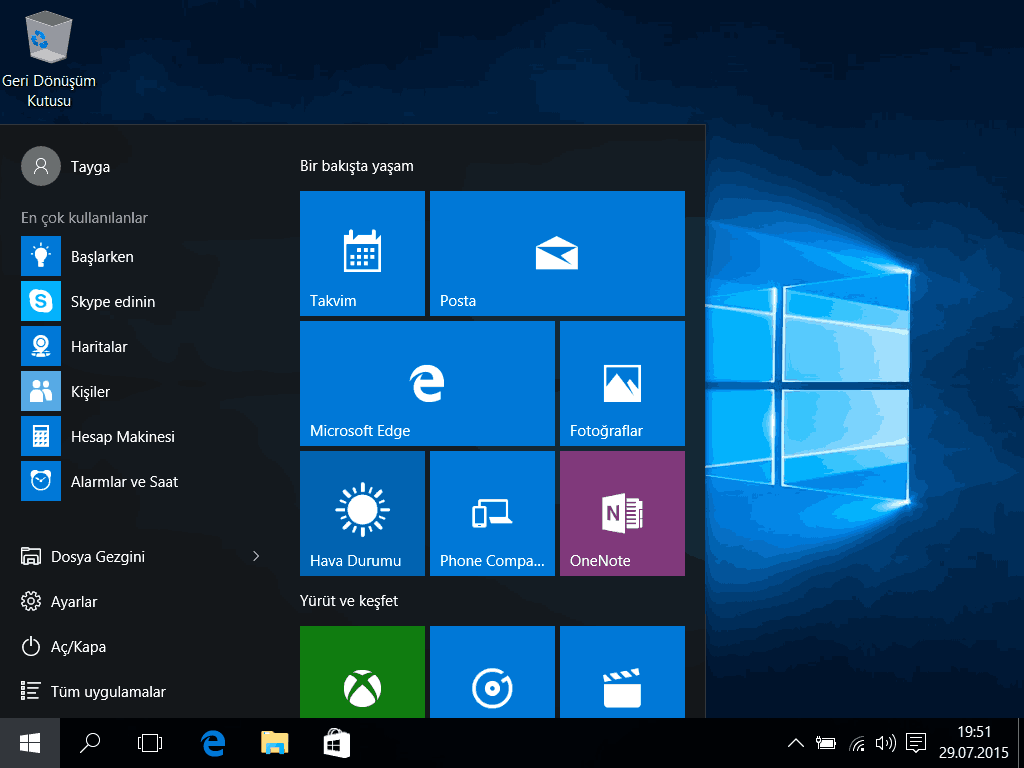Screen dimensions: 1024x768
Task: Expand the Dosya Gezgini chevron arrow
Action: 256,556
